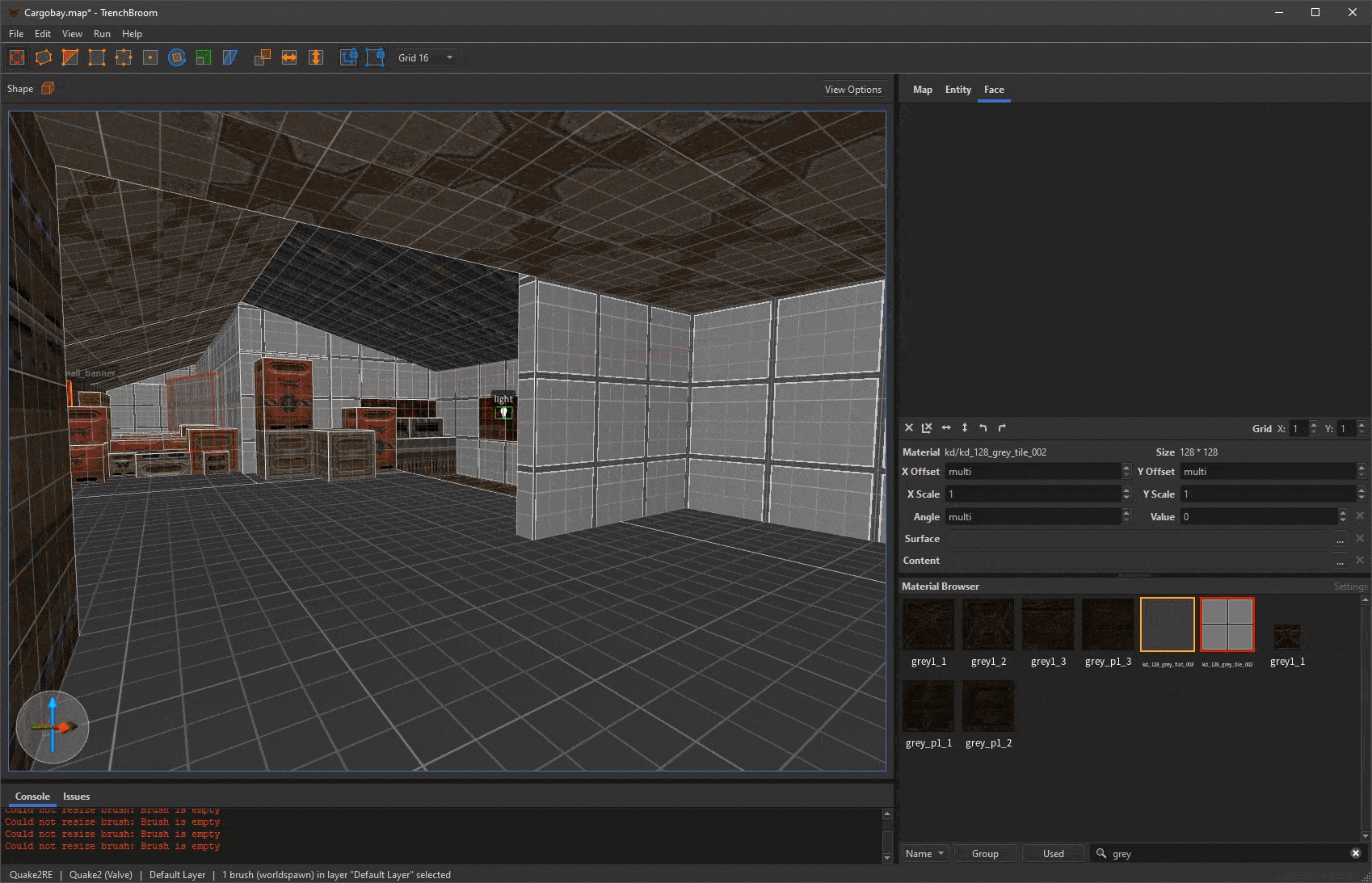
Task: Activate the Rotate tool
Action: click(177, 57)
